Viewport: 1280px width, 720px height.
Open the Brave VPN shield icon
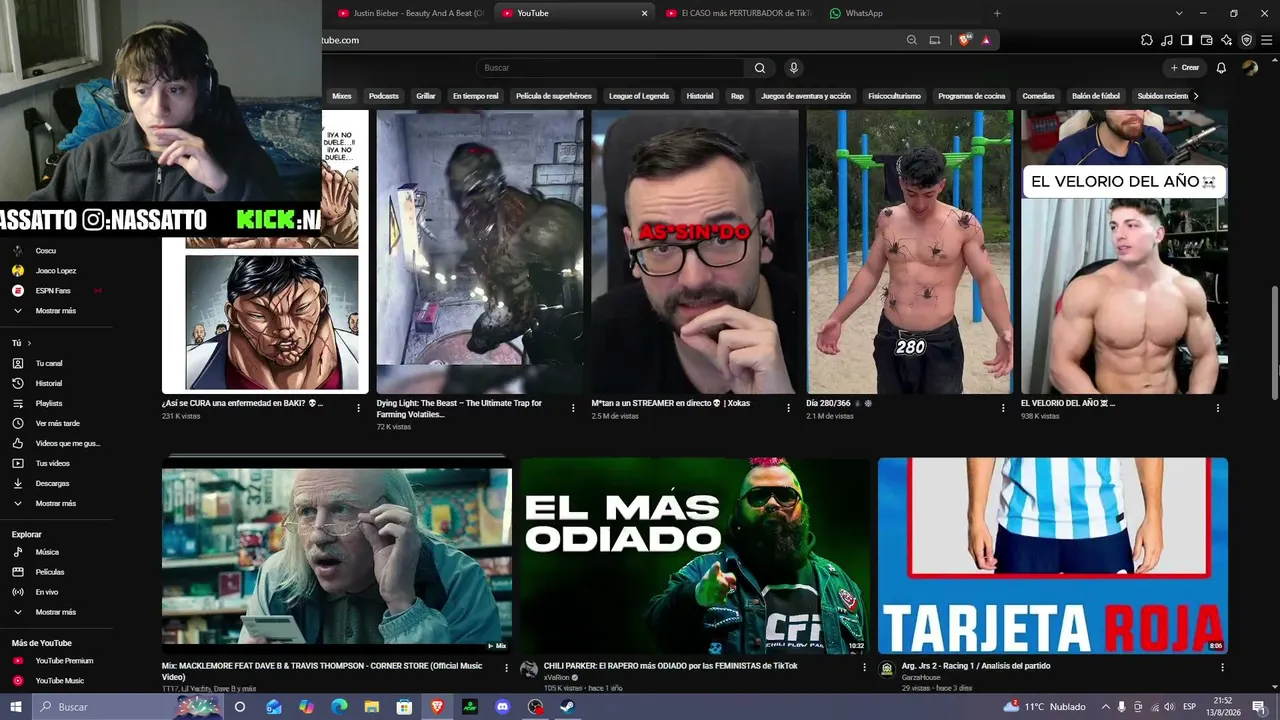click(x=1246, y=40)
